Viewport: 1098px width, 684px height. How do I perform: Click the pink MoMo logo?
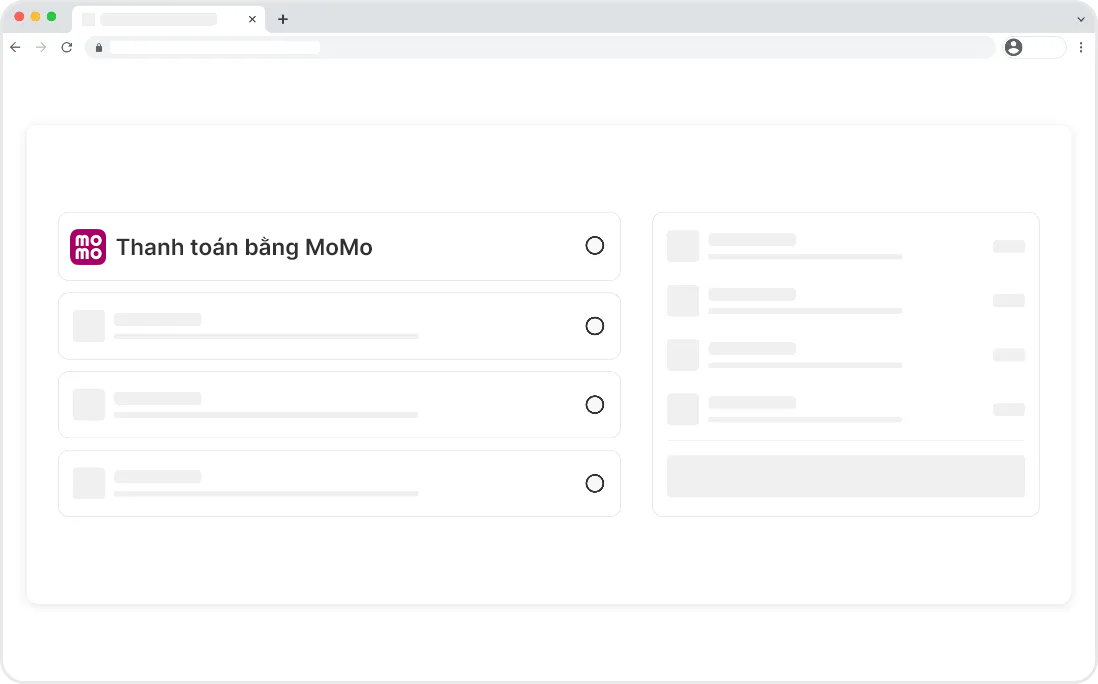[88, 246]
